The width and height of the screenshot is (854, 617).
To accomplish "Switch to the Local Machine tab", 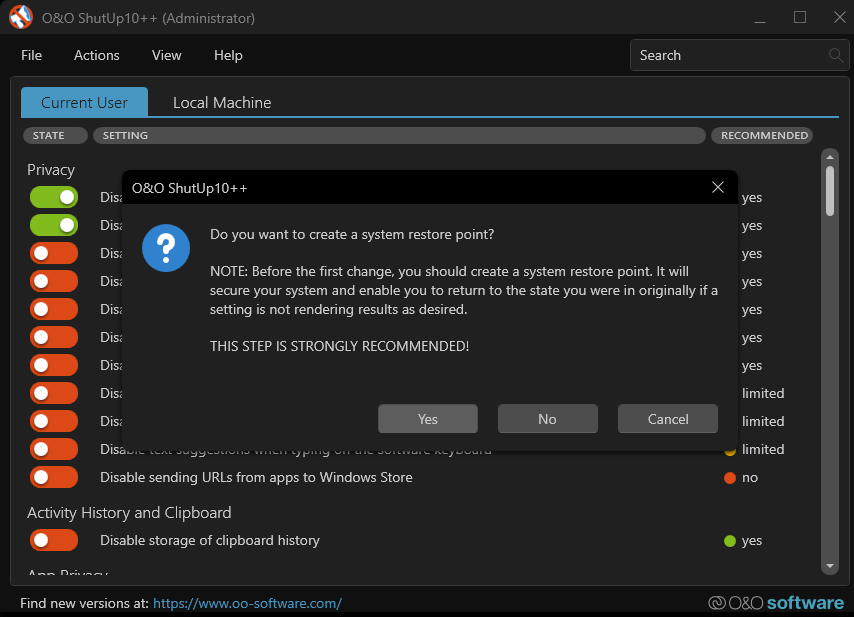I will pyautogui.click(x=222, y=102).
